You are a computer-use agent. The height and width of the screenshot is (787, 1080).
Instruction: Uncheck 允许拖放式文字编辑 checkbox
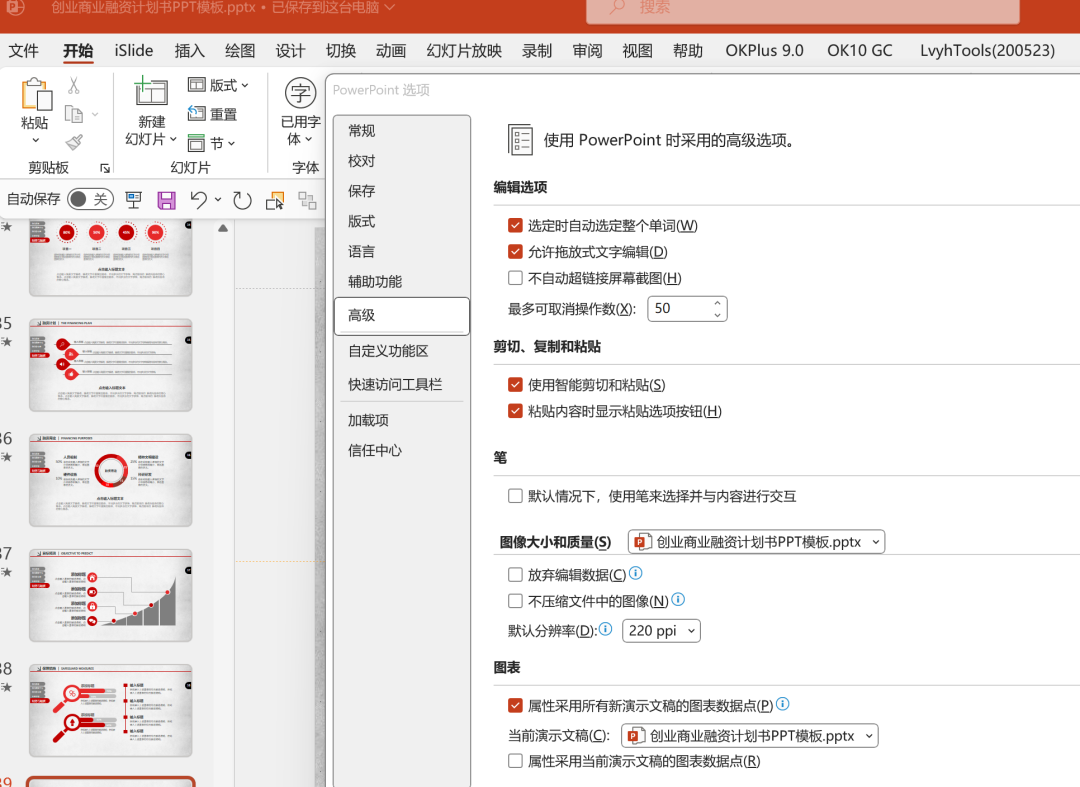click(515, 251)
